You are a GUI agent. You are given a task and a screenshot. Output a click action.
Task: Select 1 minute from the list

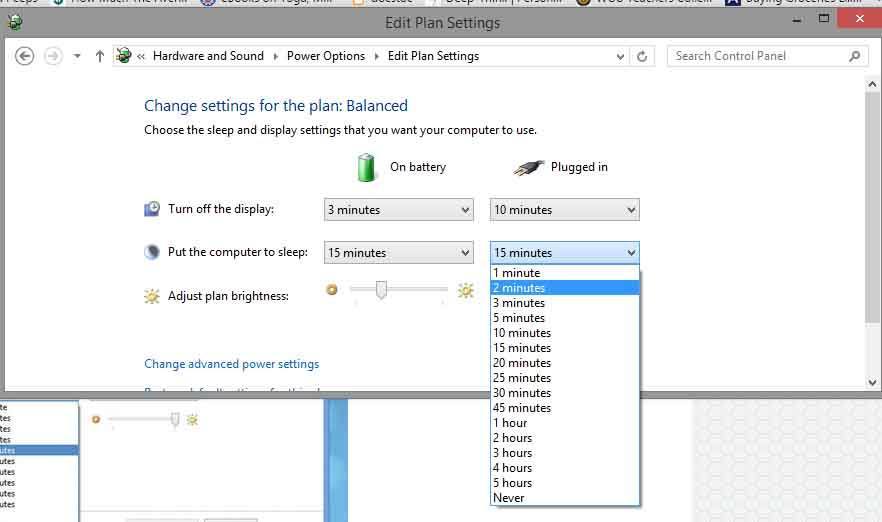tap(565, 273)
